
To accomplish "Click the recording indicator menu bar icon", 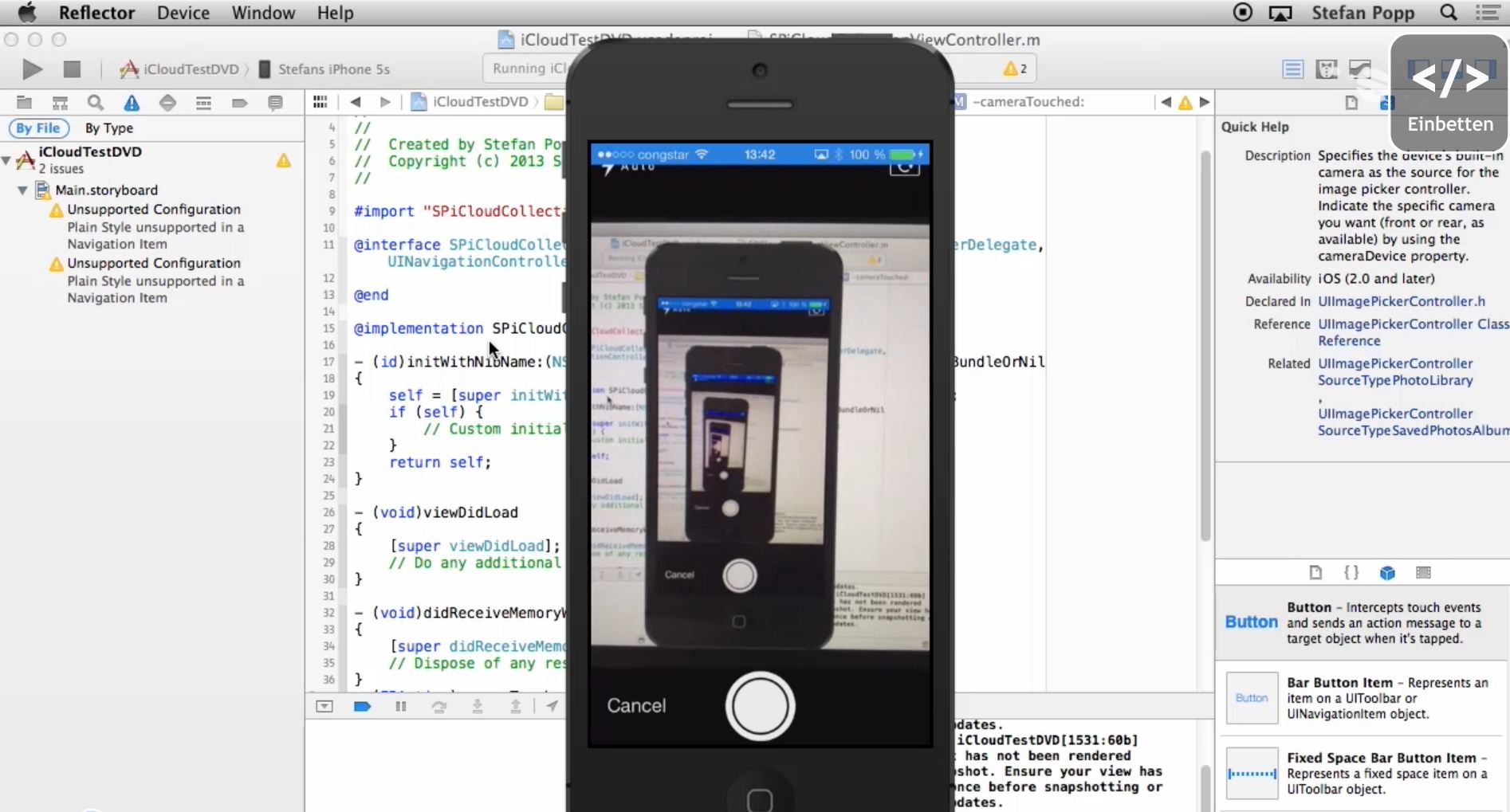I will (1242, 13).
